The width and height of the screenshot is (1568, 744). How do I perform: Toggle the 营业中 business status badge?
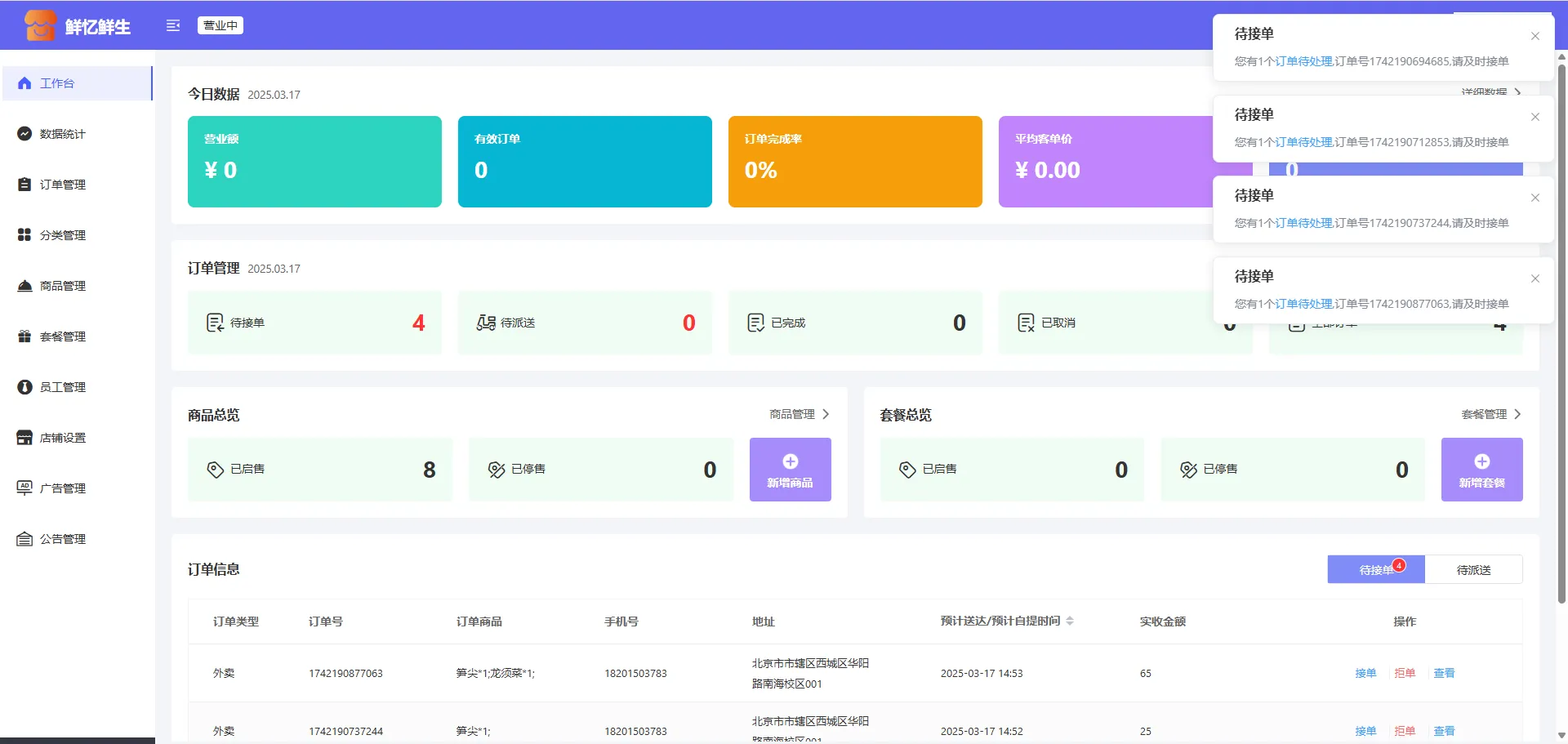click(220, 25)
